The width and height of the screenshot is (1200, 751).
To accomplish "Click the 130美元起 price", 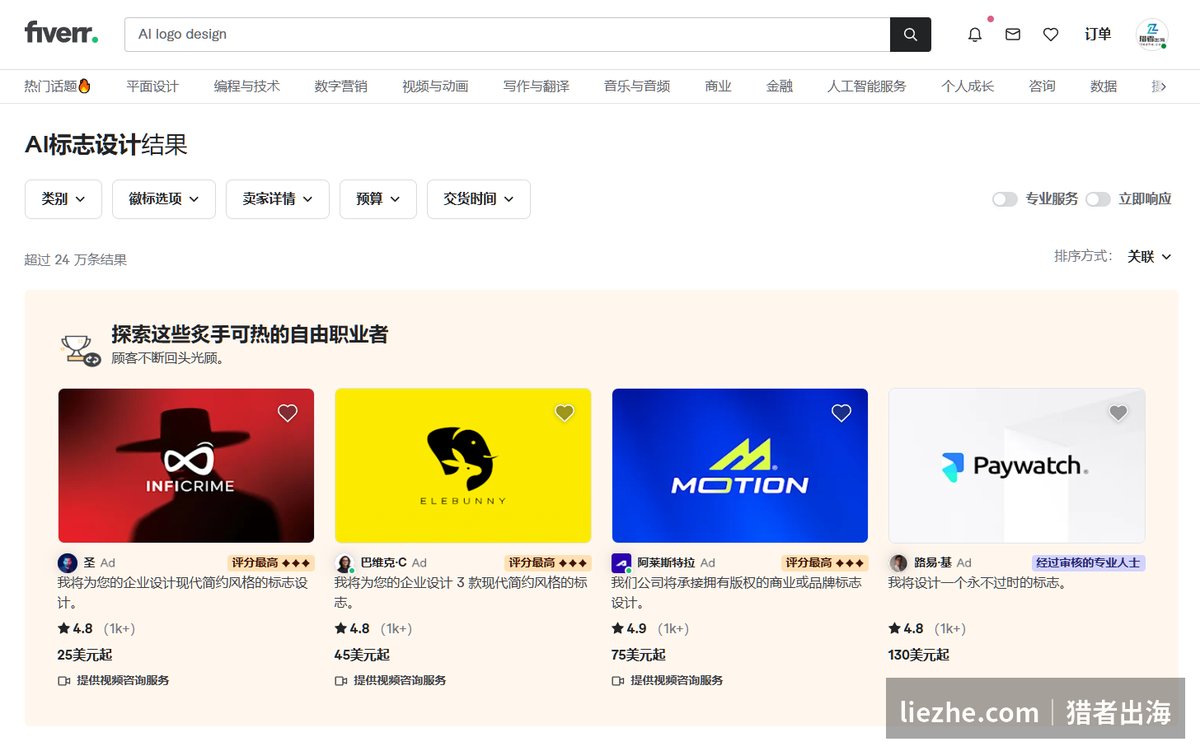I will pos(919,655).
